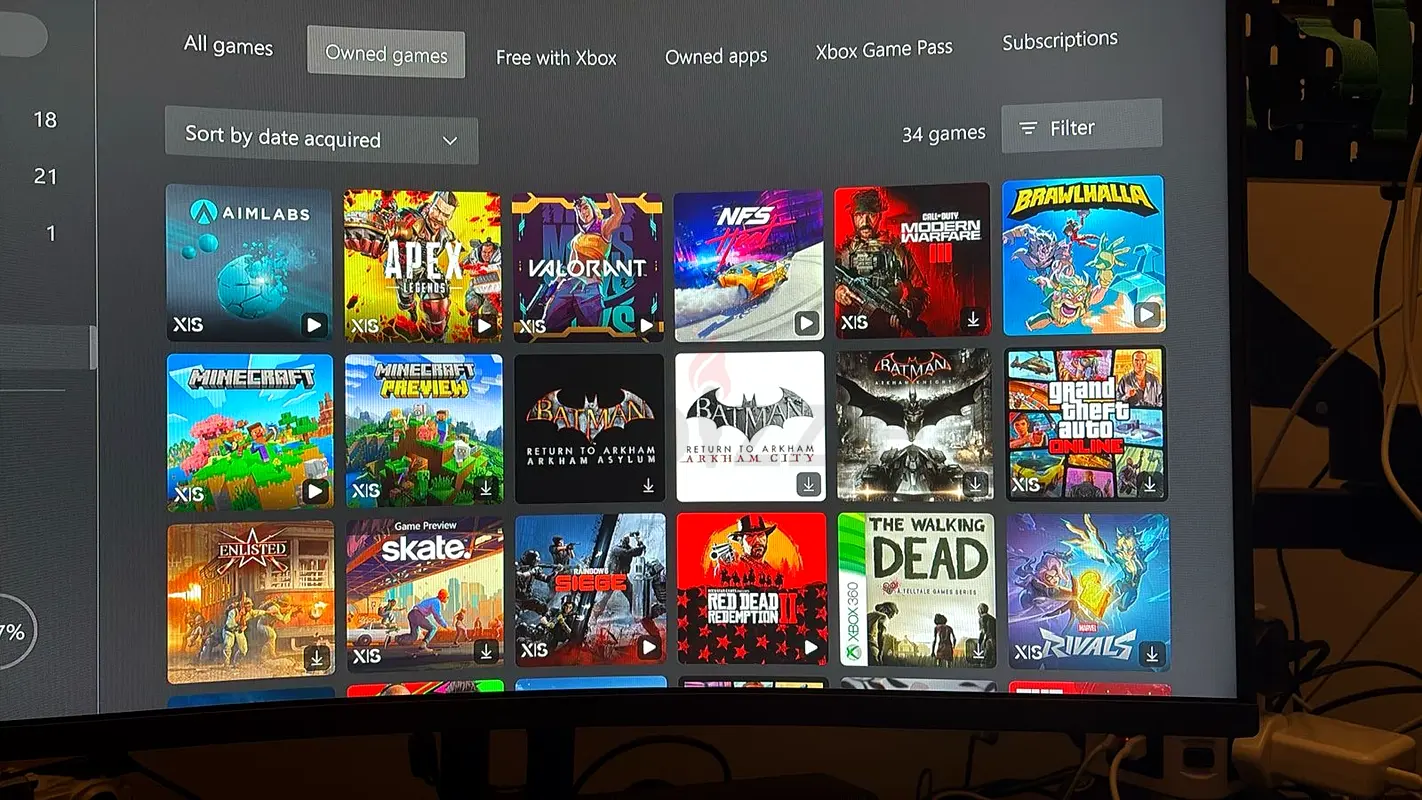Click the download icon on the Enlisted tile
The image size is (1422, 800).
click(x=317, y=658)
